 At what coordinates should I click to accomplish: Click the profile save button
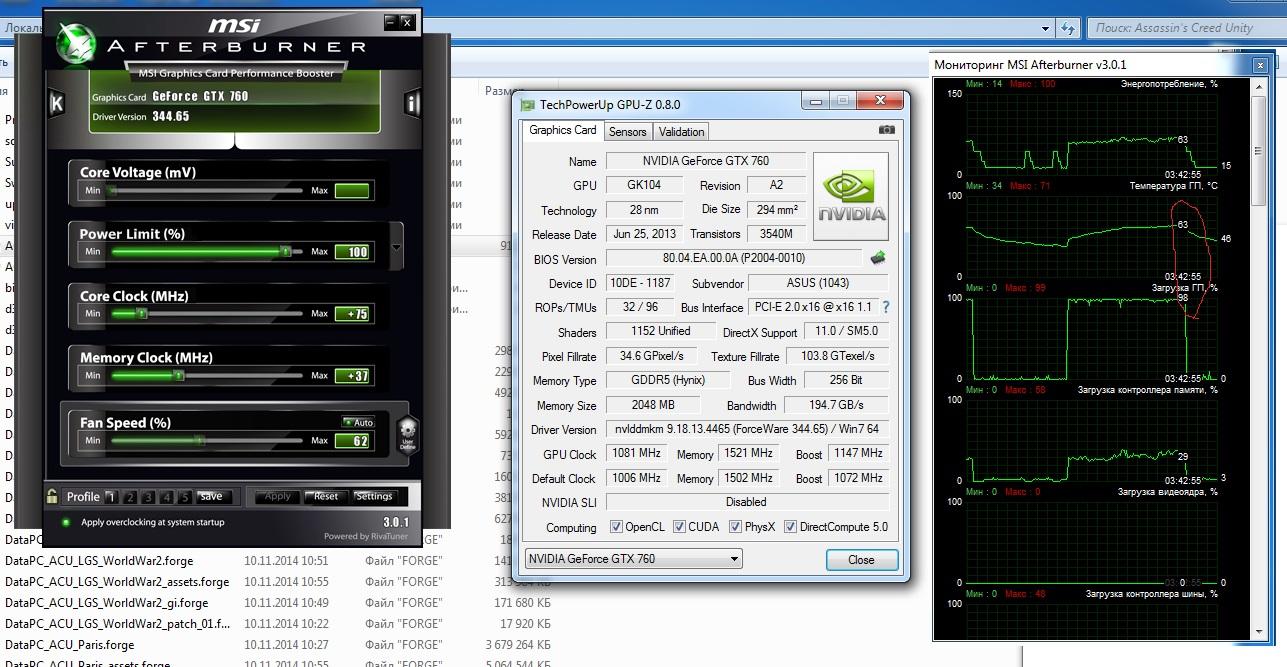pyautogui.click(x=211, y=496)
